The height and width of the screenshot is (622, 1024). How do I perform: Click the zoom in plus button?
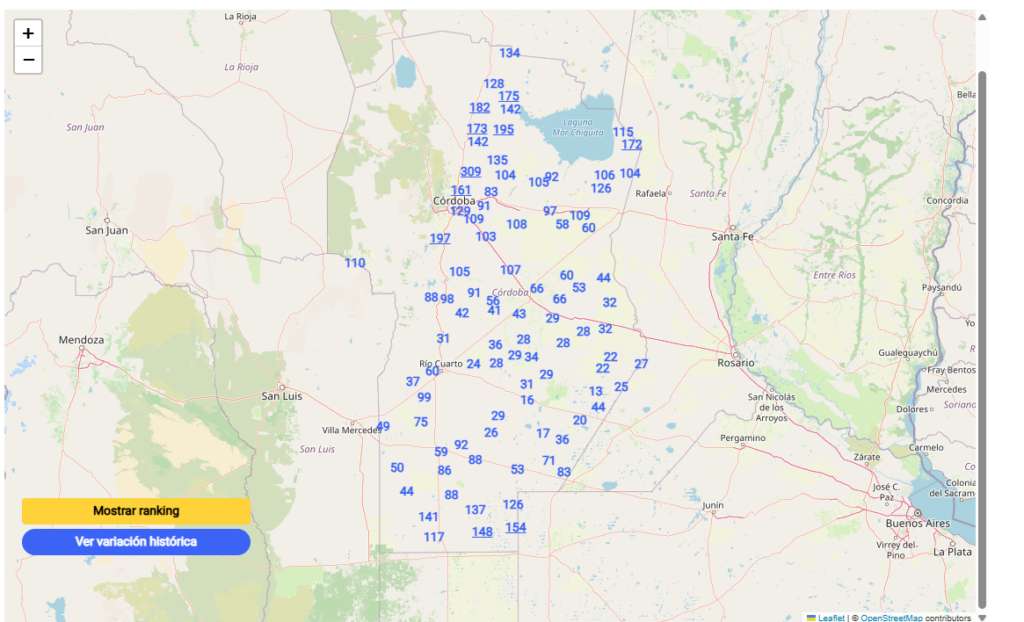[x=28, y=33]
